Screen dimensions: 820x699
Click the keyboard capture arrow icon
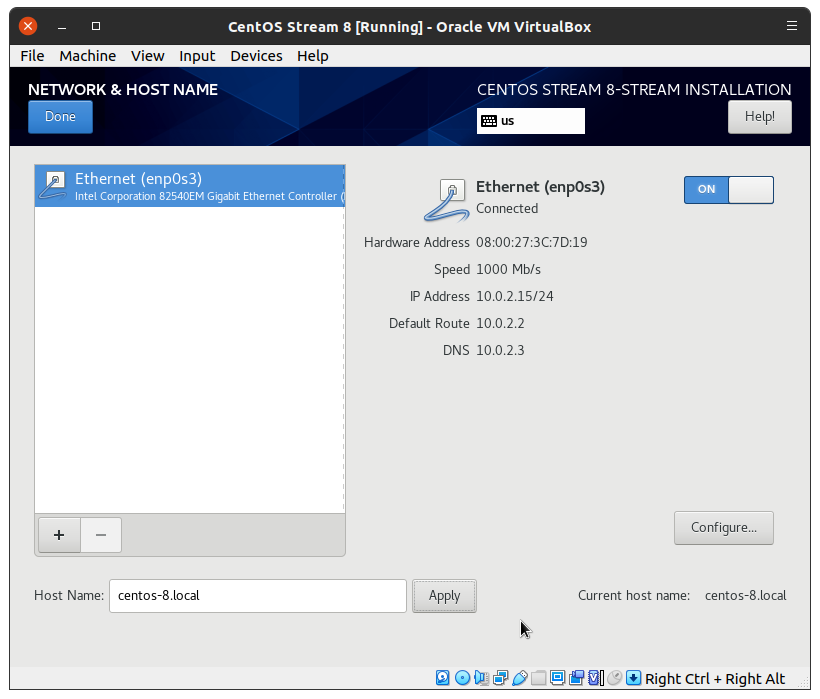pyautogui.click(x=633, y=678)
